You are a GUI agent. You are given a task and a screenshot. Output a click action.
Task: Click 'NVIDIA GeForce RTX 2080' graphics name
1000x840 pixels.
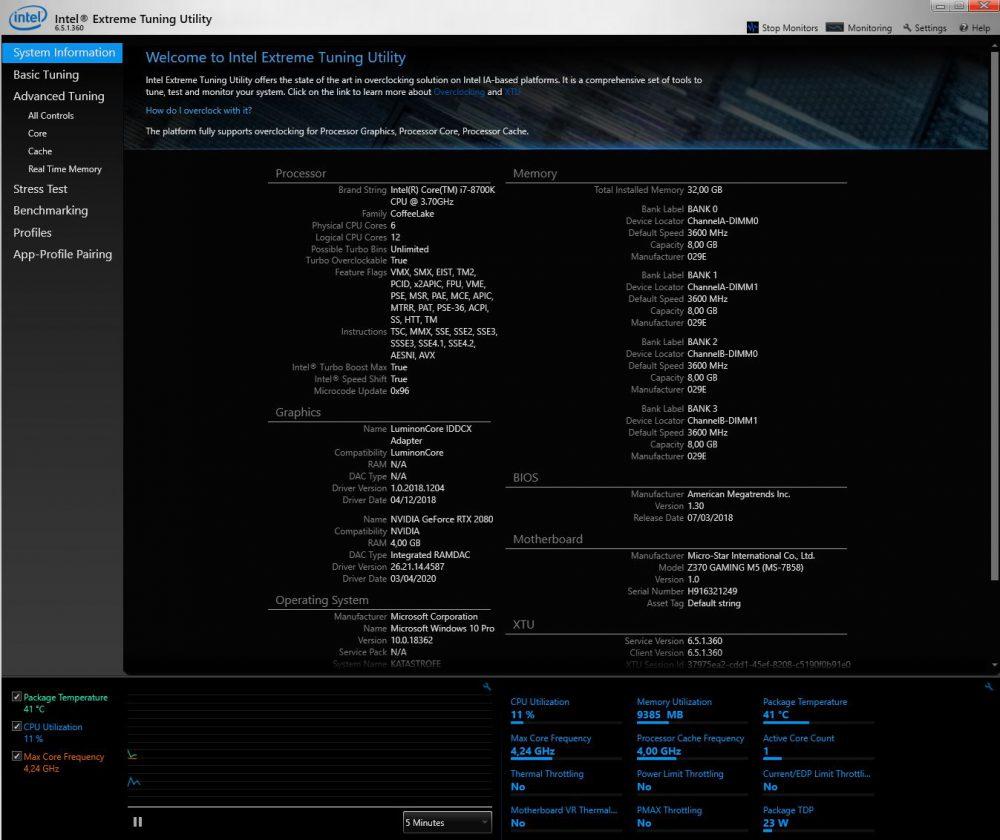point(441,519)
